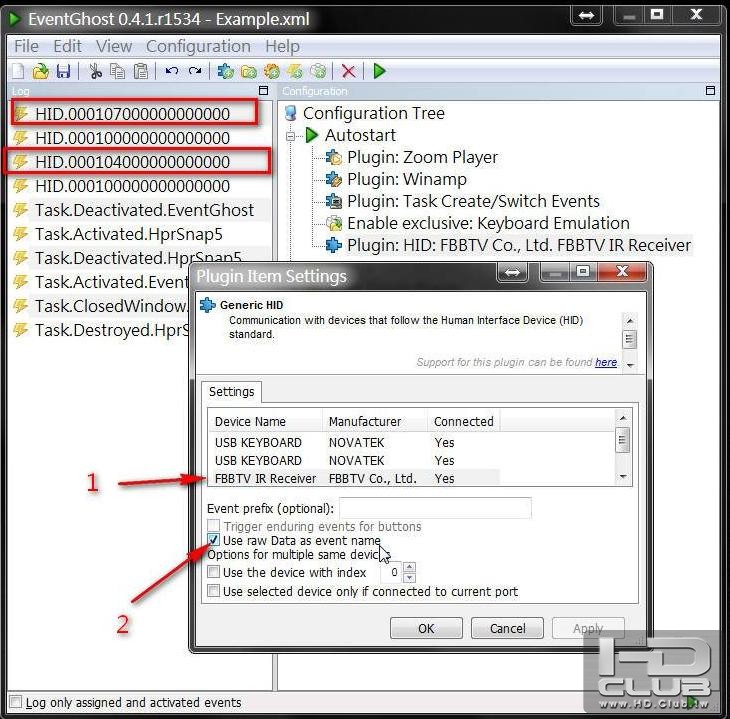Screen dimensions: 730x719
Task: Click the Add Action toolbar icon
Action: [x=318, y=71]
